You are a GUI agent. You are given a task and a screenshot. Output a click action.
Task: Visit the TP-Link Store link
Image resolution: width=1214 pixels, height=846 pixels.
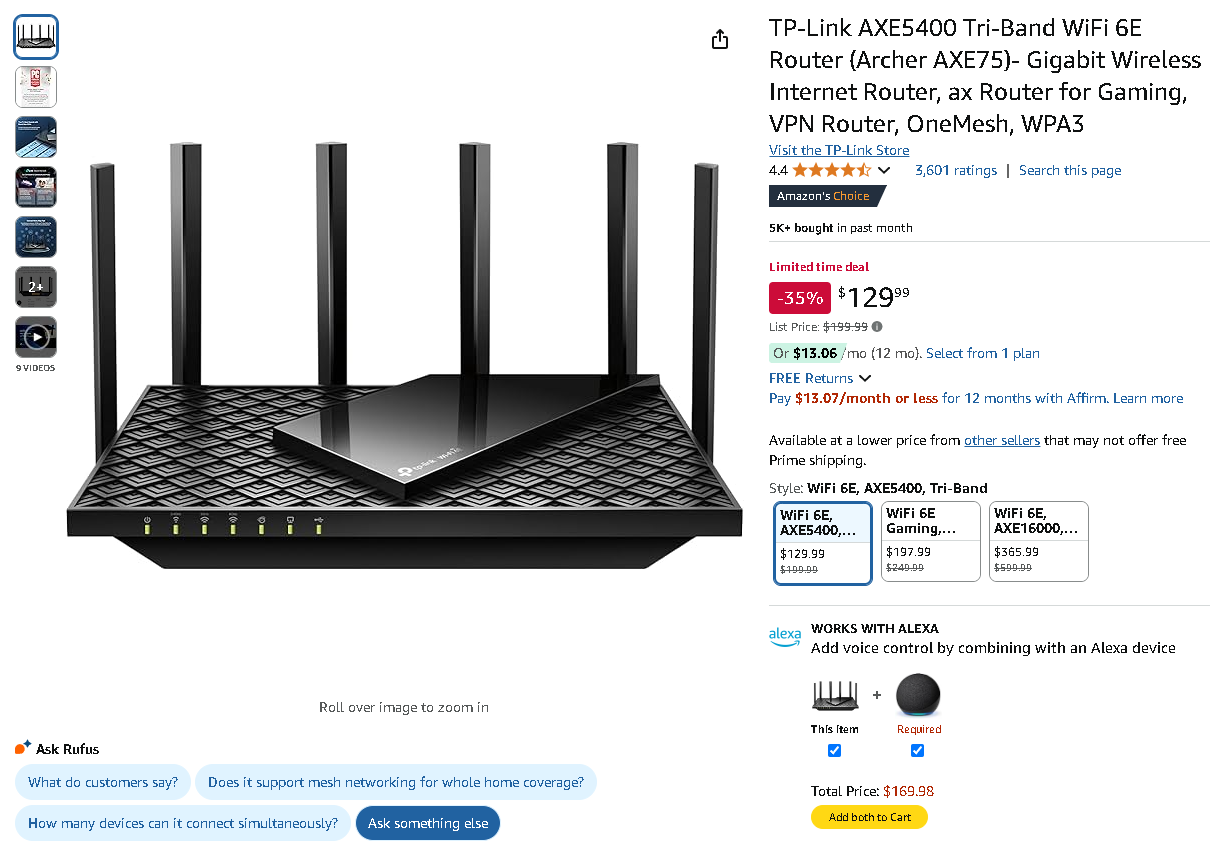coord(838,150)
